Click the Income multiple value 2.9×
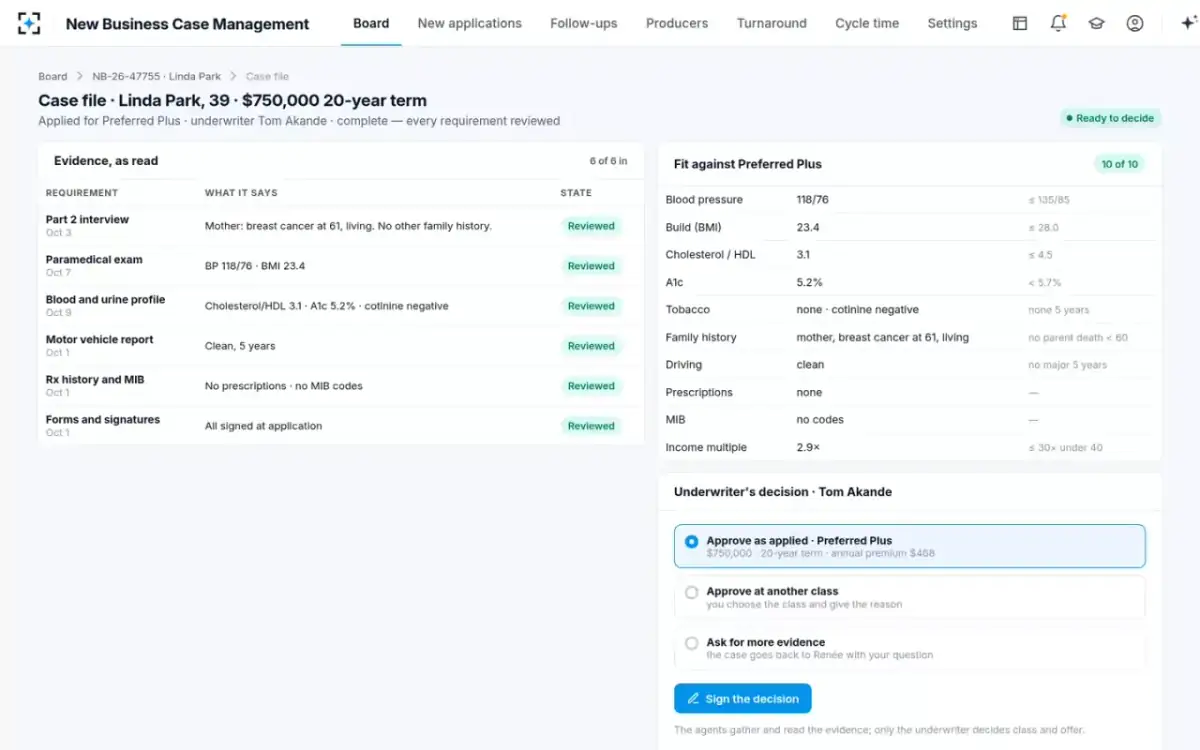This screenshot has height=750, width=1200. (x=808, y=447)
